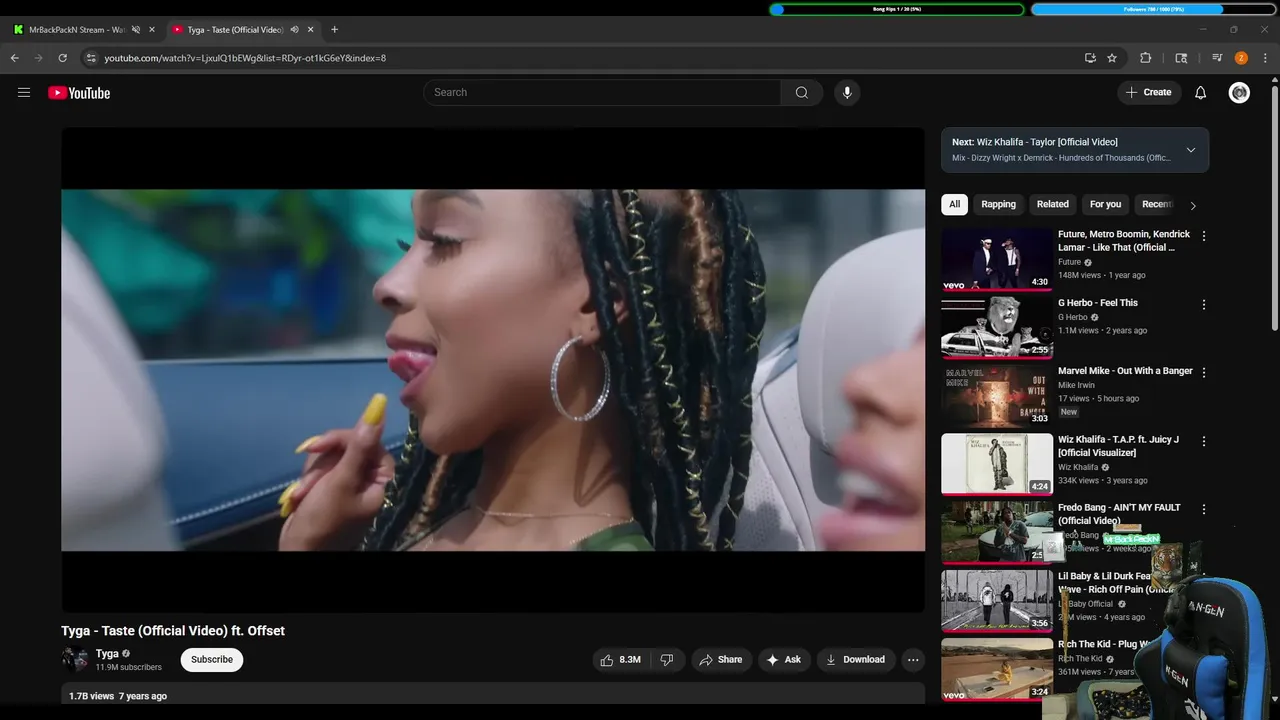This screenshot has height=720, width=1280.
Task: Mute the Tyga Taste tab audio
Action: tap(294, 30)
